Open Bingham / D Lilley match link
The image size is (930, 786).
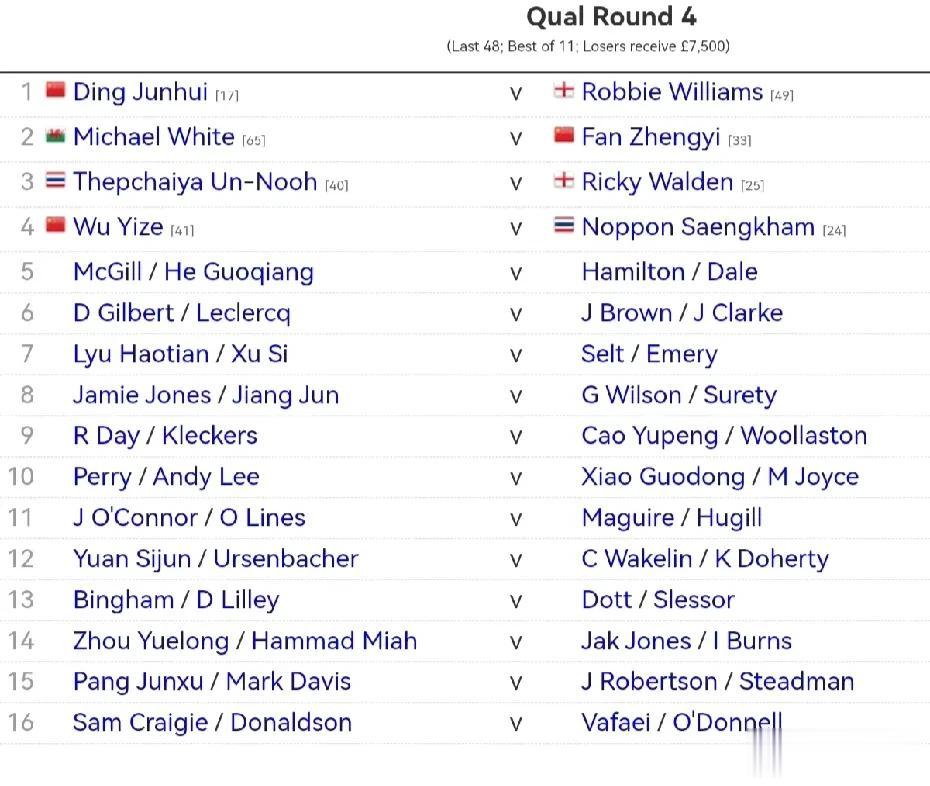coord(176,600)
